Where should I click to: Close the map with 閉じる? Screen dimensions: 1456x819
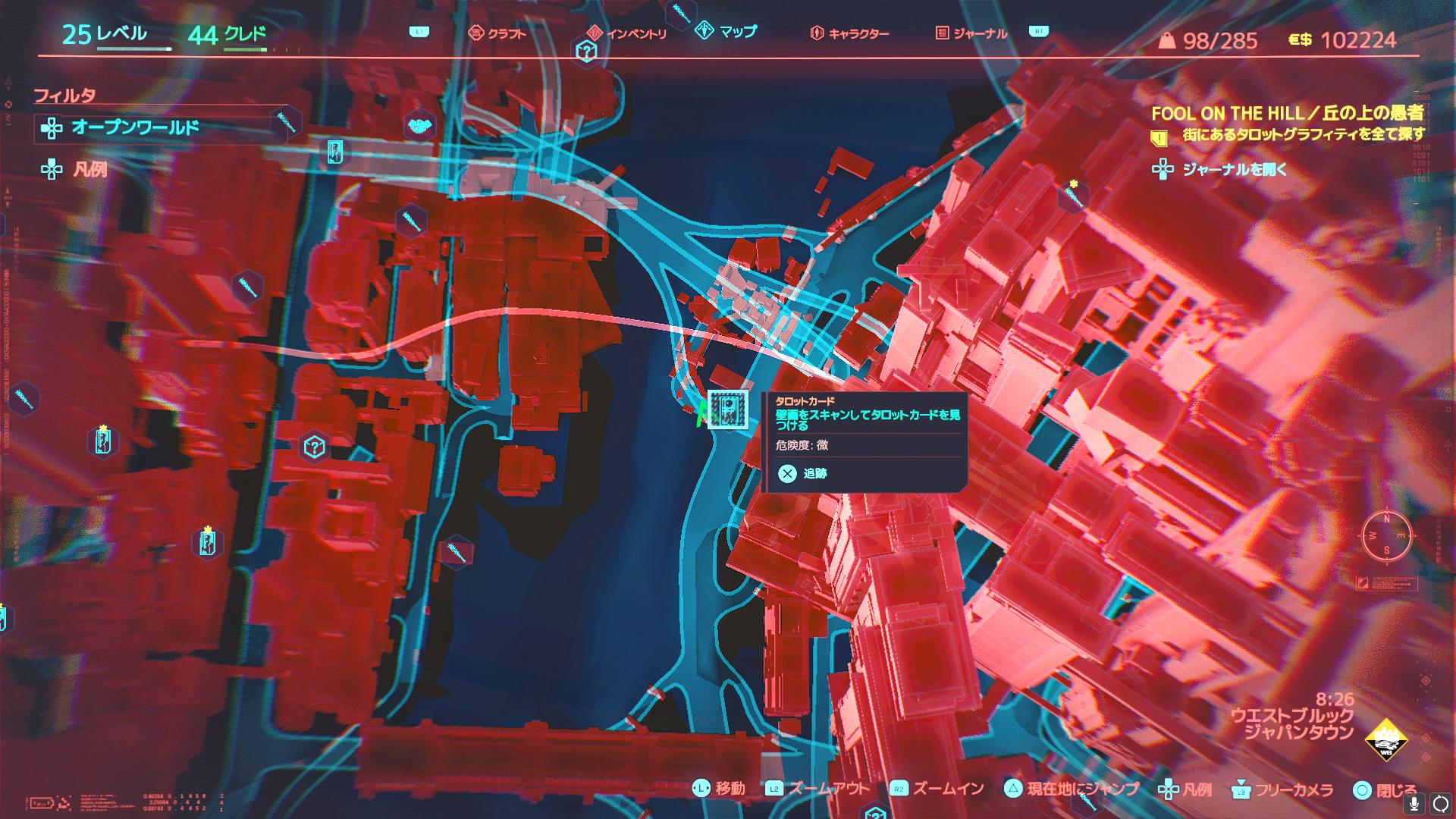click(1385, 790)
